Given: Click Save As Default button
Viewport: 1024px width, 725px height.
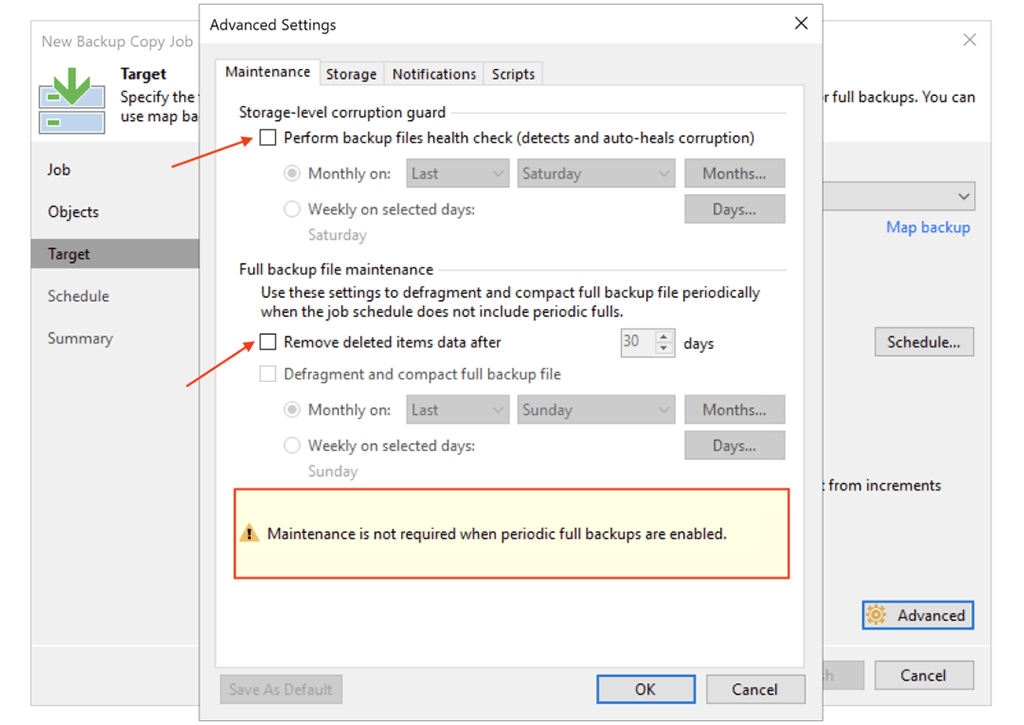Looking at the screenshot, I should coord(281,690).
